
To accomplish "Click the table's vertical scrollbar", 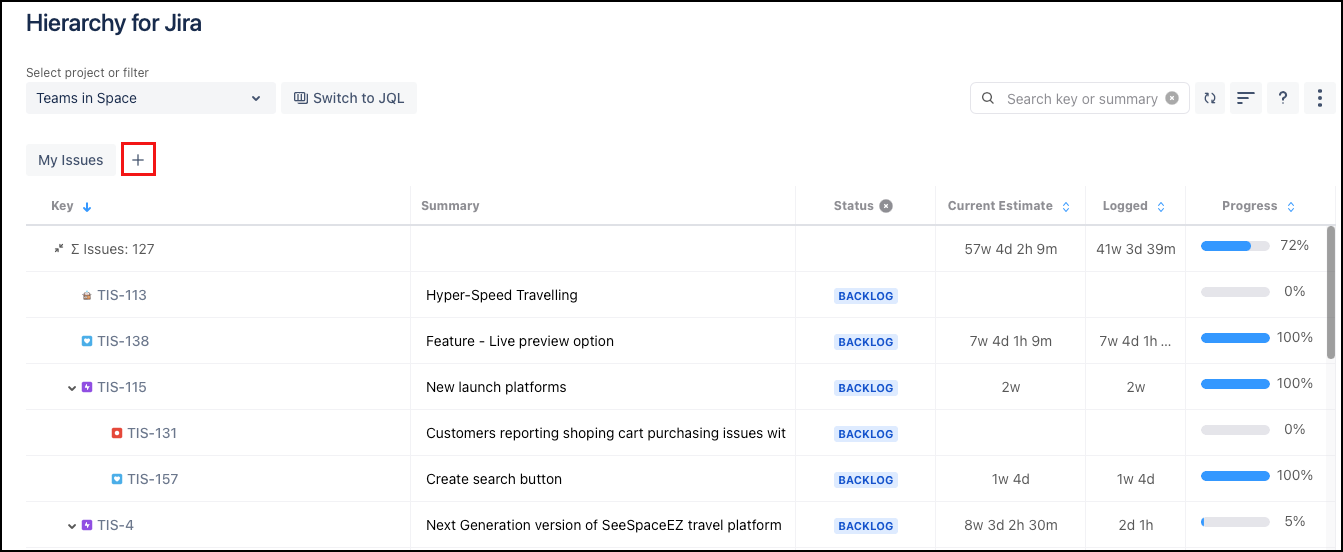I will tap(1330, 292).
